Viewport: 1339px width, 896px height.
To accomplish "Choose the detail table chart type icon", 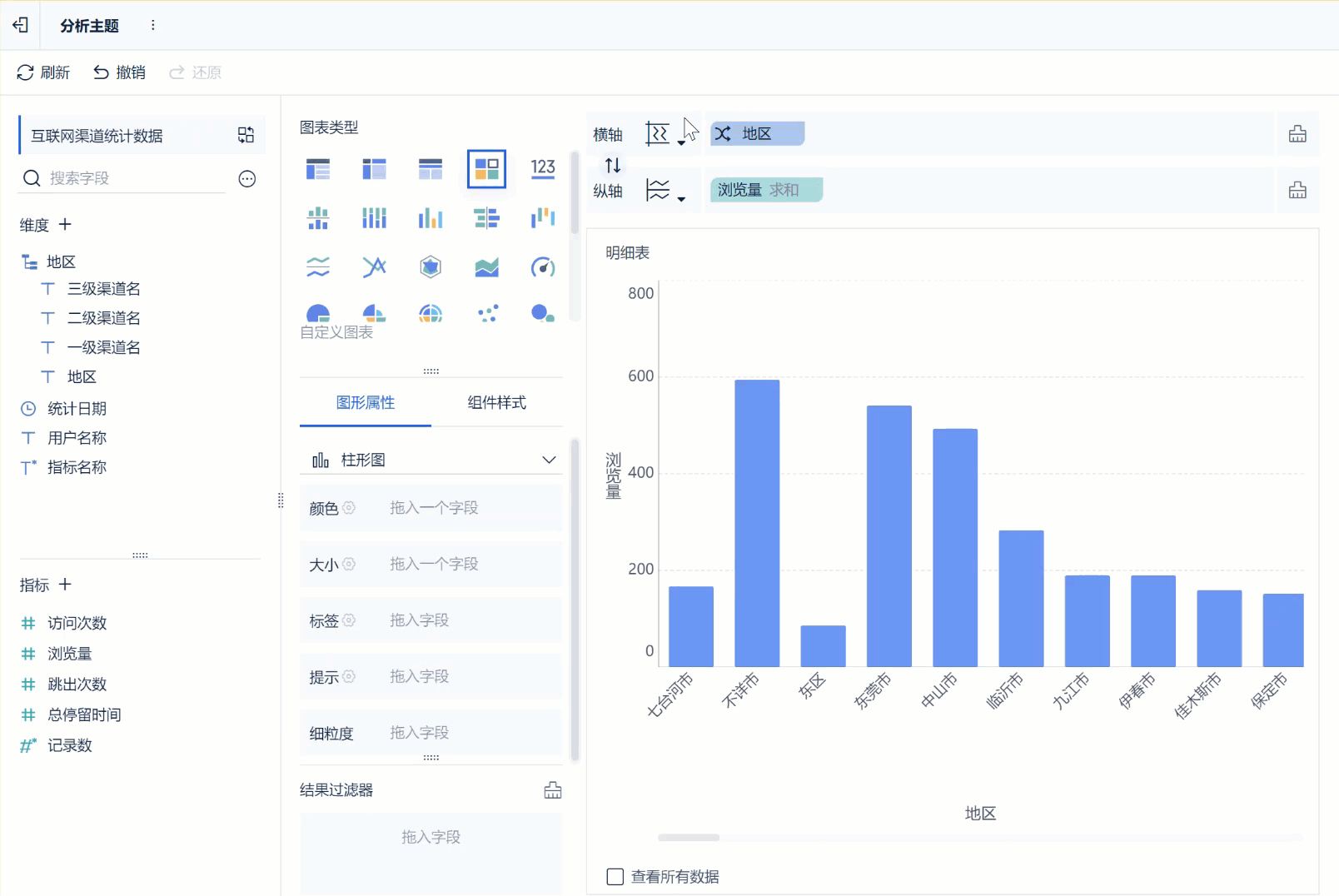I will point(431,169).
